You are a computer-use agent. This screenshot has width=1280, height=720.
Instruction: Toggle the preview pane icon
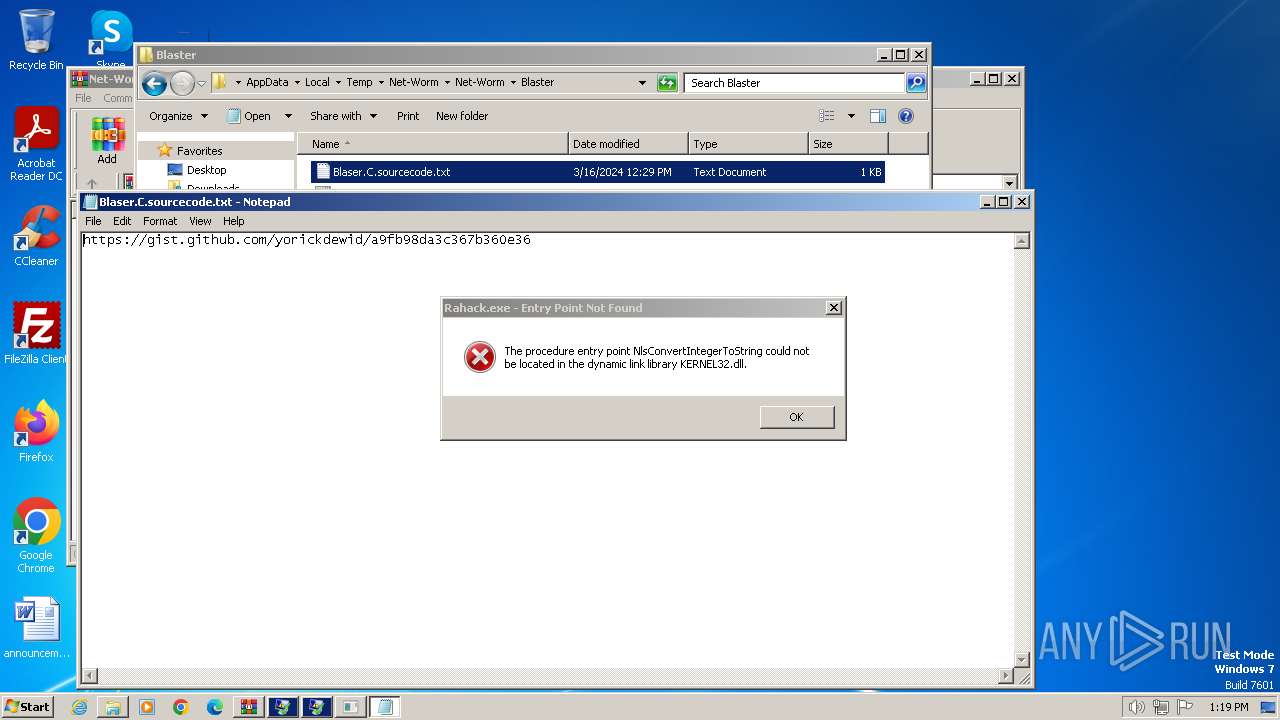(x=878, y=116)
